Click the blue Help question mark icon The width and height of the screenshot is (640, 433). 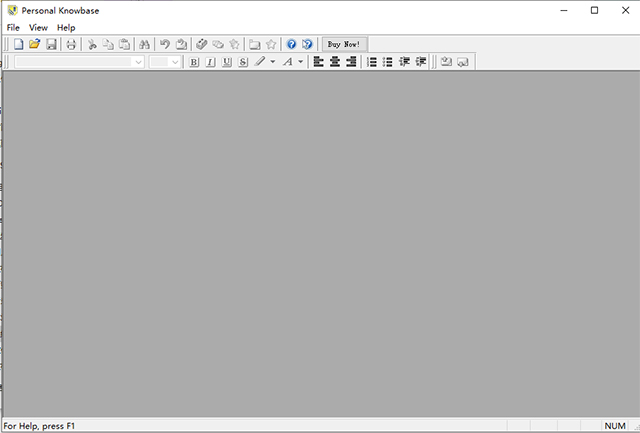pyautogui.click(x=291, y=45)
